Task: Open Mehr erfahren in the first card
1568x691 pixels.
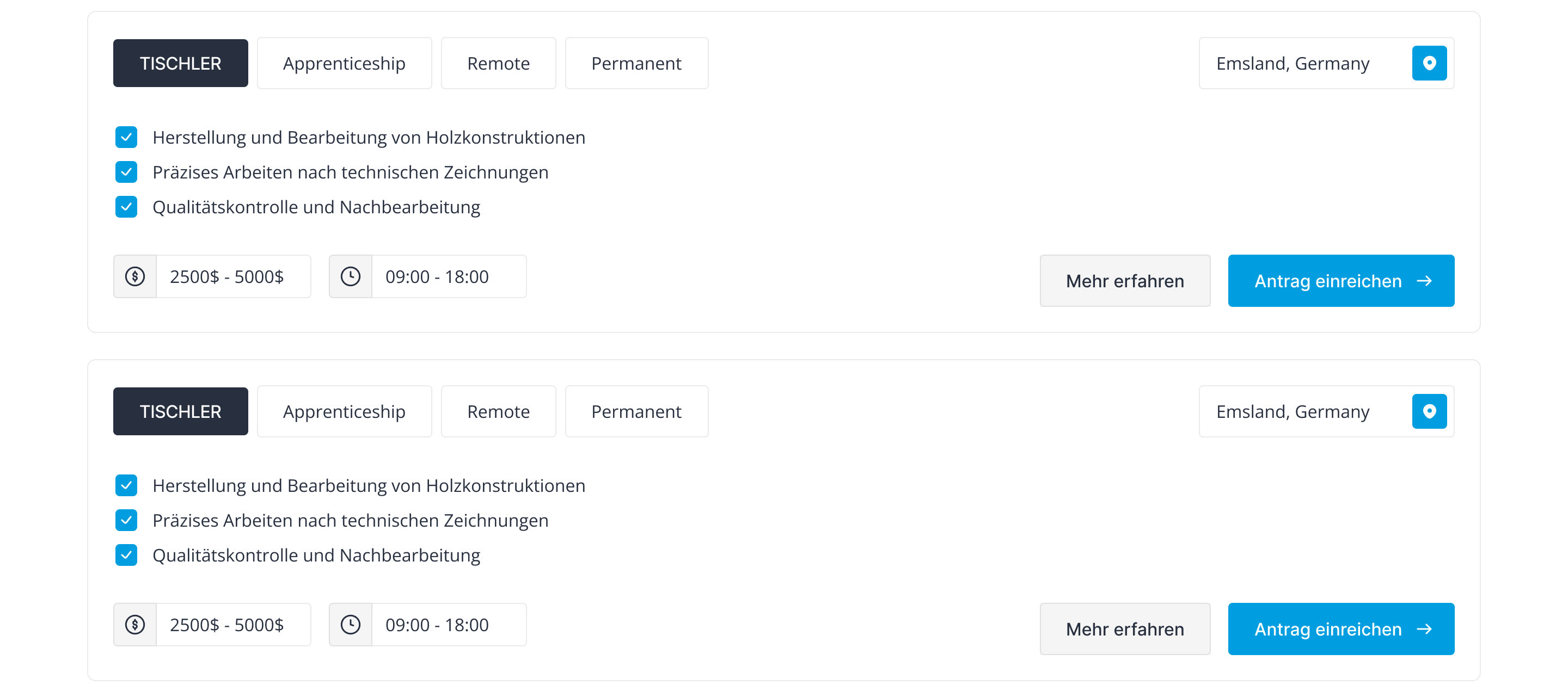Action: pyautogui.click(x=1125, y=281)
